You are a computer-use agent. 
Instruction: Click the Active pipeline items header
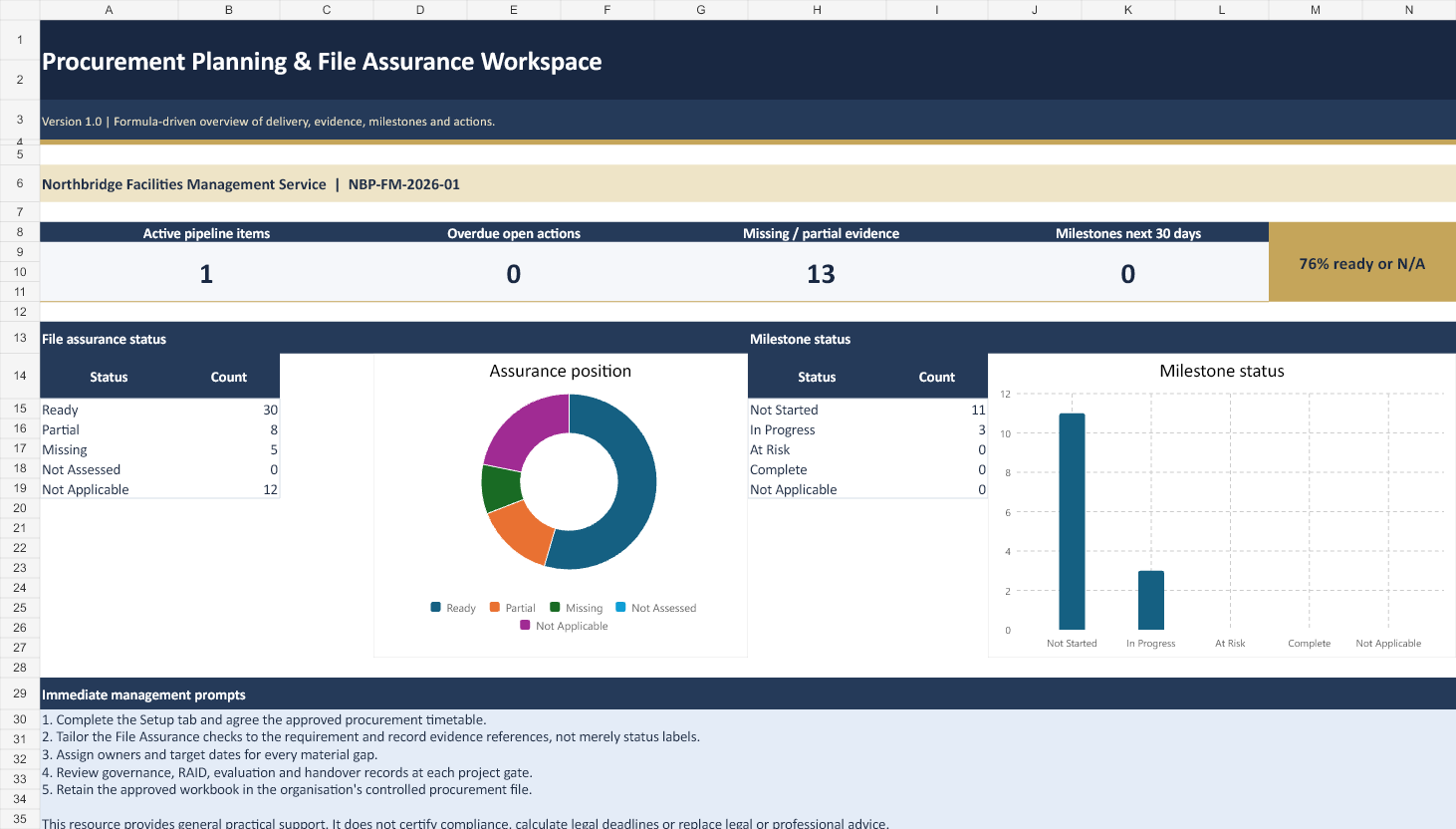(206, 233)
